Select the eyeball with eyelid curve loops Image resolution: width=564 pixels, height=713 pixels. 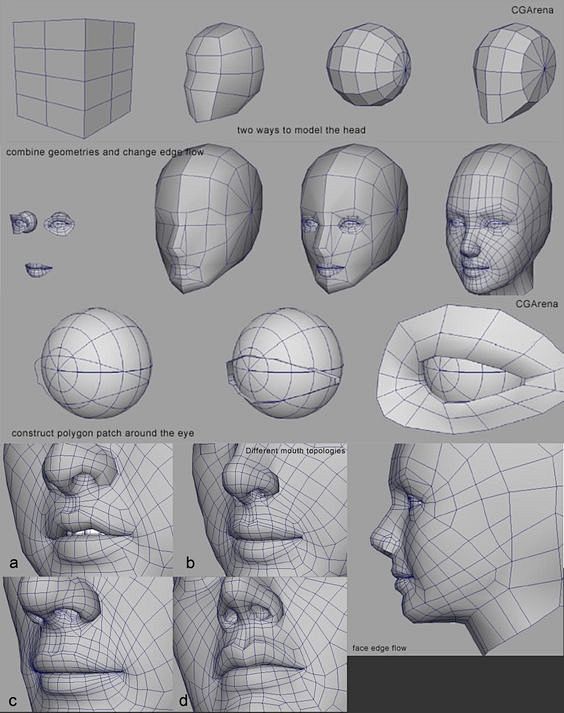coord(285,363)
